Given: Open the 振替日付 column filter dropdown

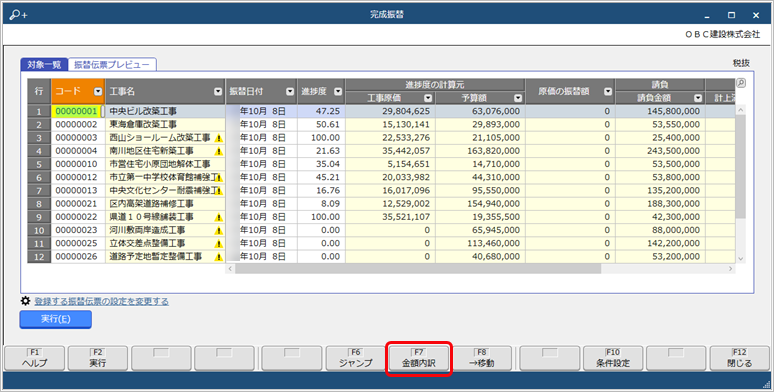Looking at the screenshot, I should [290, 91].
